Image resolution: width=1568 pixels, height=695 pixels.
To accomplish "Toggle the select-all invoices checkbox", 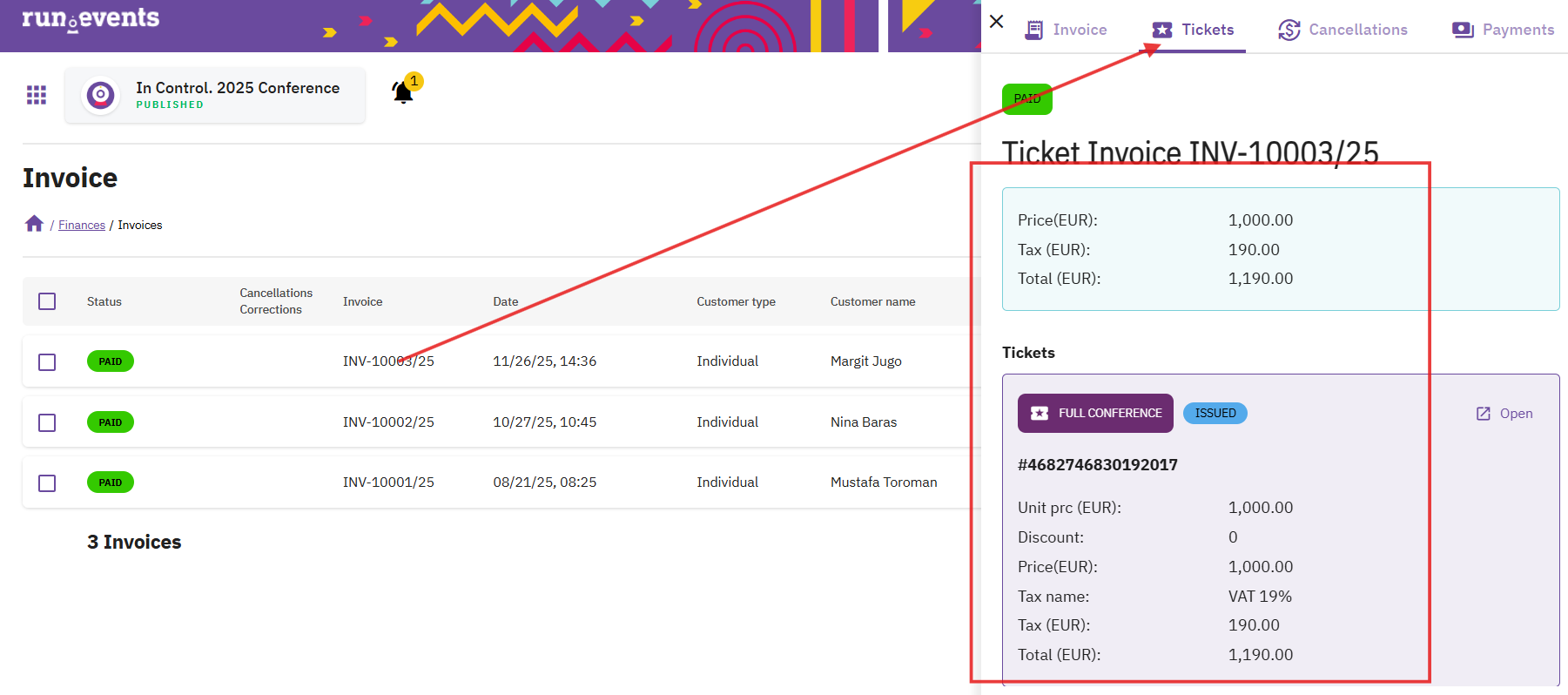I will tap(47, 301).
